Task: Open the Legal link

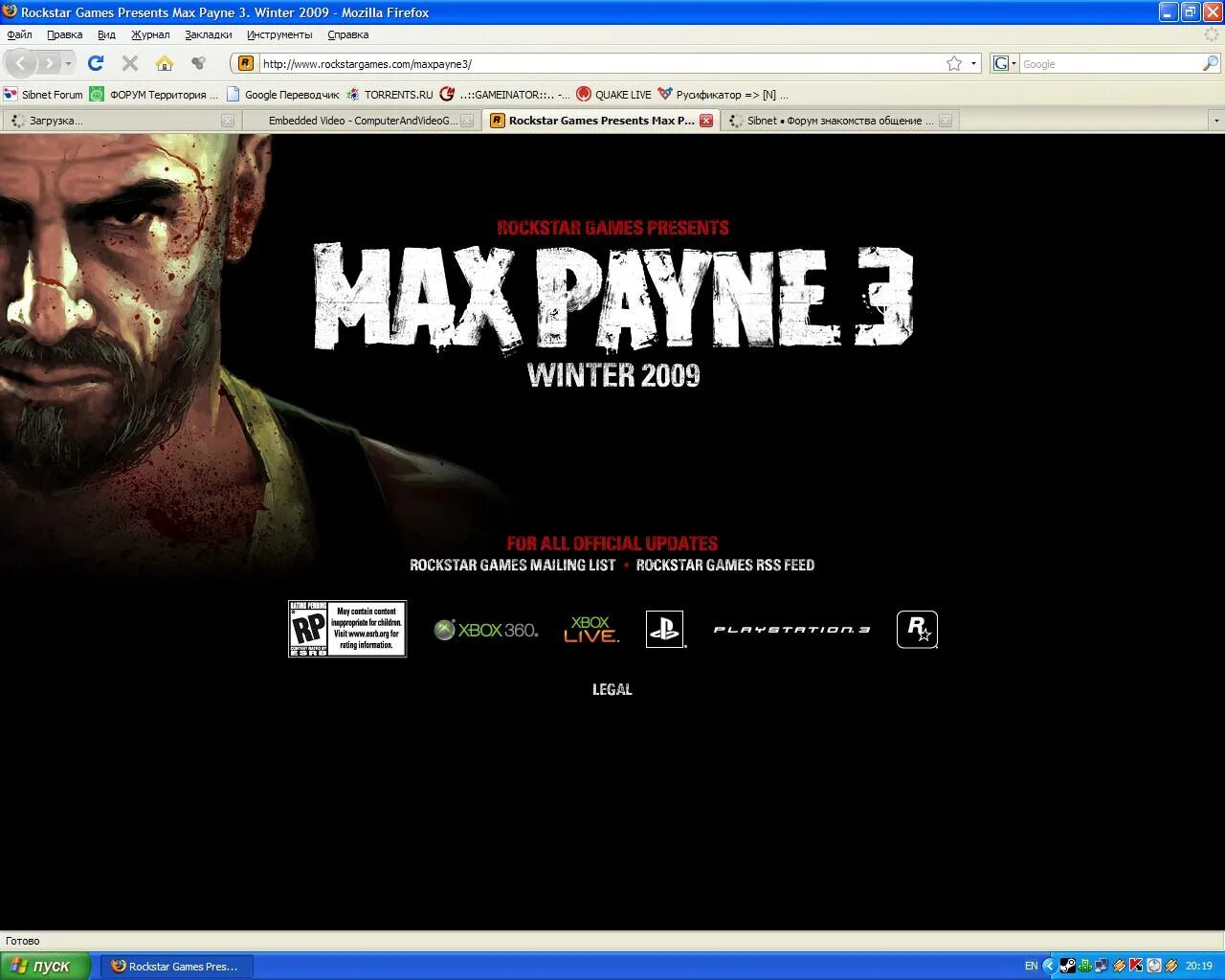Action: point(612,689)
